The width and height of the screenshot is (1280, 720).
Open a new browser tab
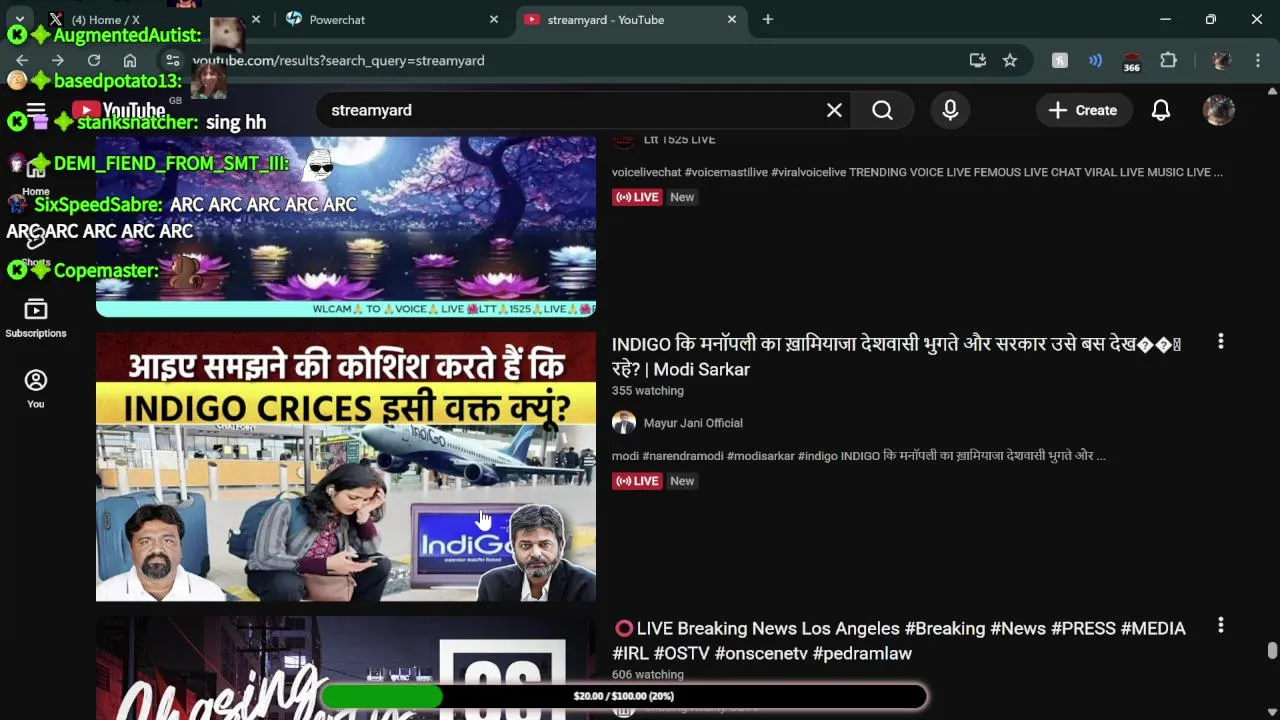coord(768,19)
